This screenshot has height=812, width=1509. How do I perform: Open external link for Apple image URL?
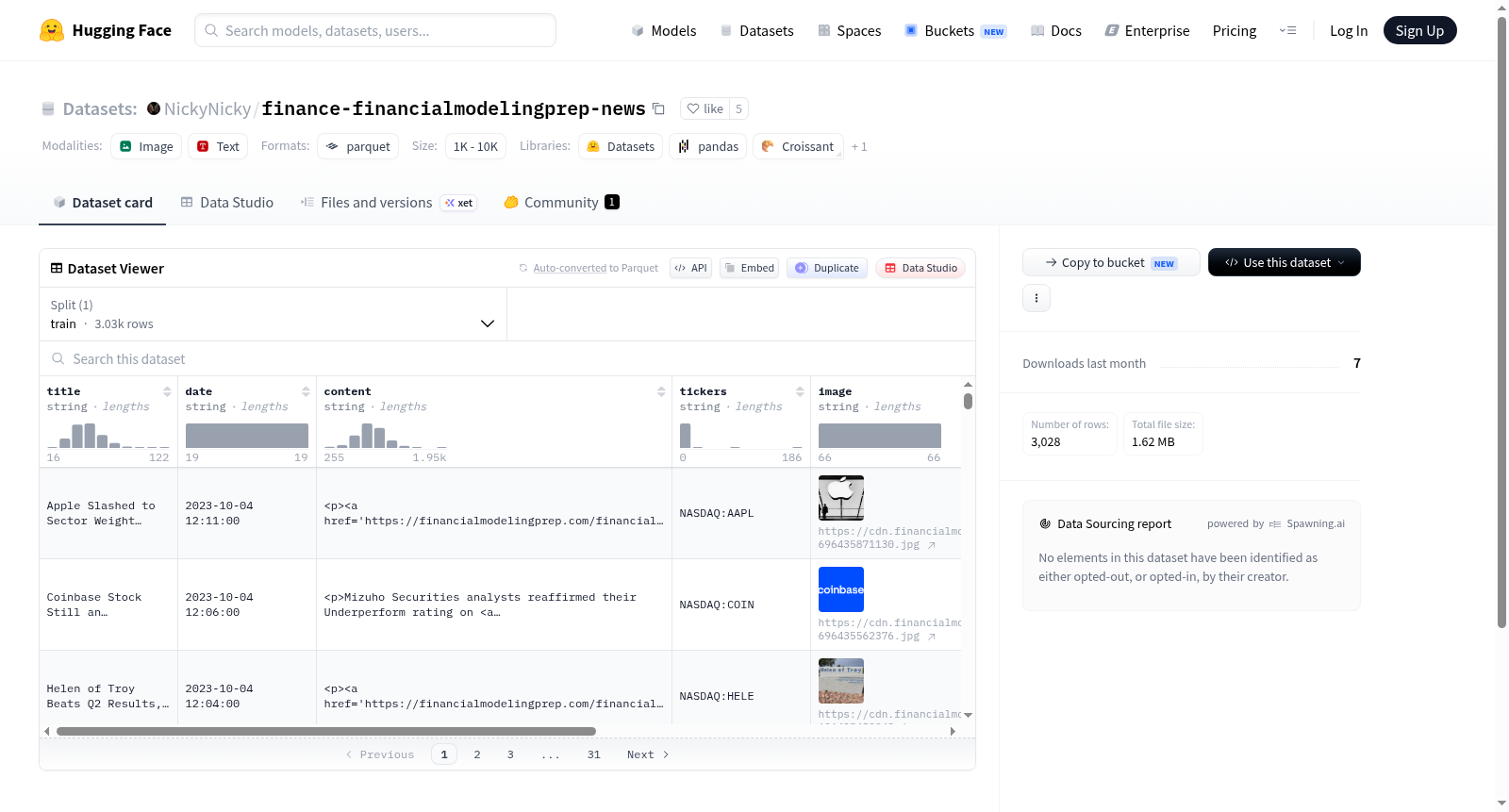point(932,545)
